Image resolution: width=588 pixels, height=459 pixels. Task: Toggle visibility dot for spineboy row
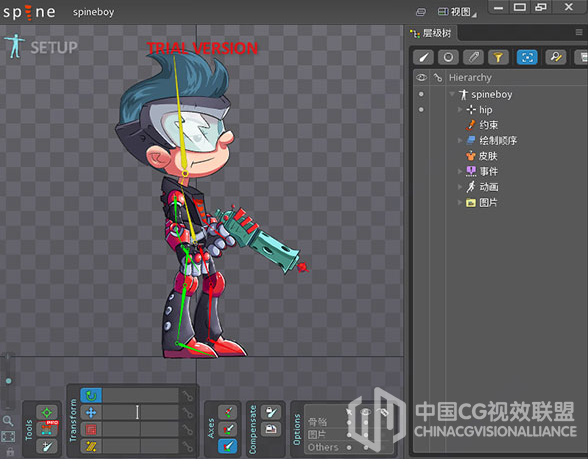pyautogui.click(x=421, y=94)
